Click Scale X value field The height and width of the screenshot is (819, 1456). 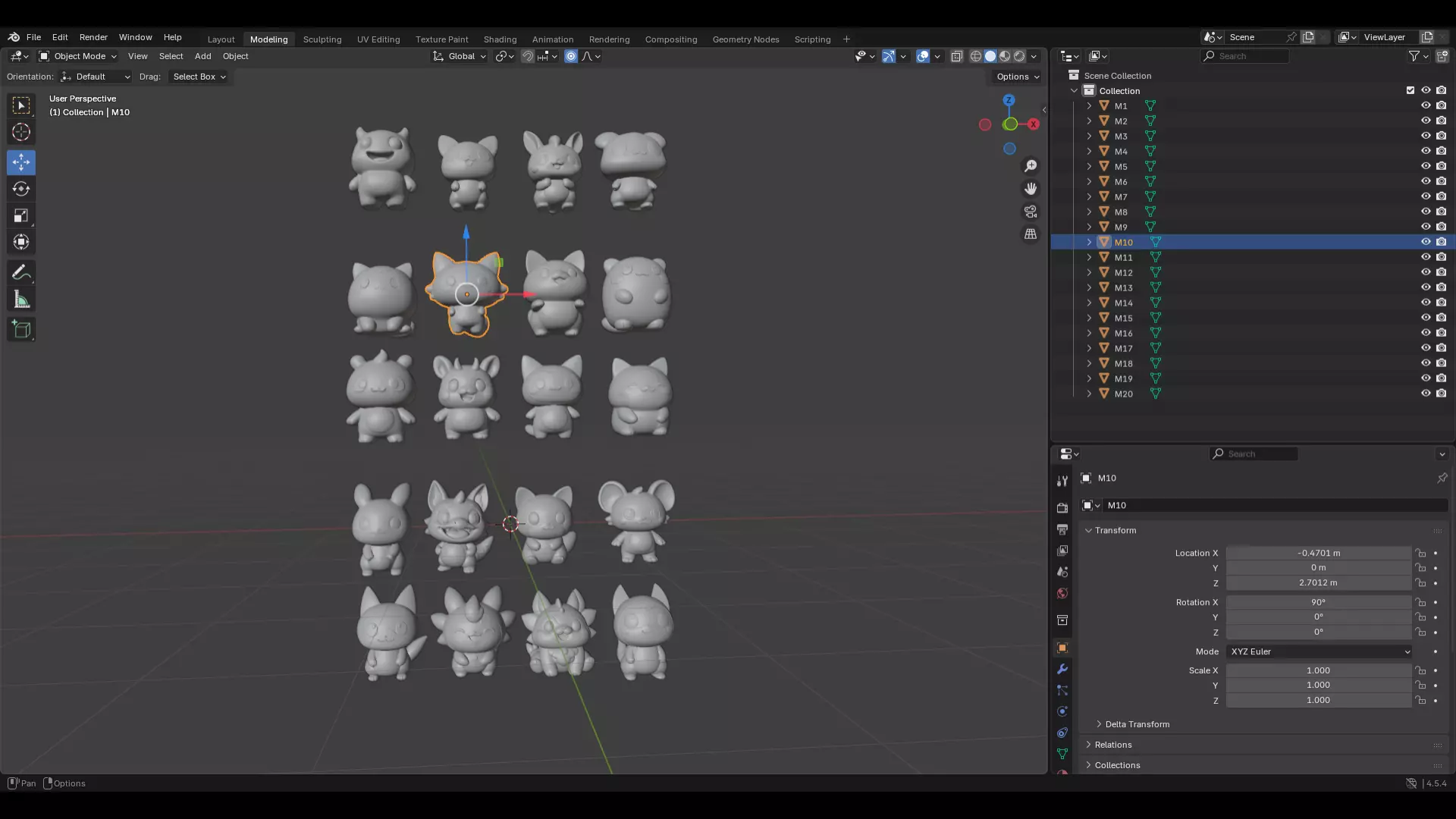click(1318, 670)
